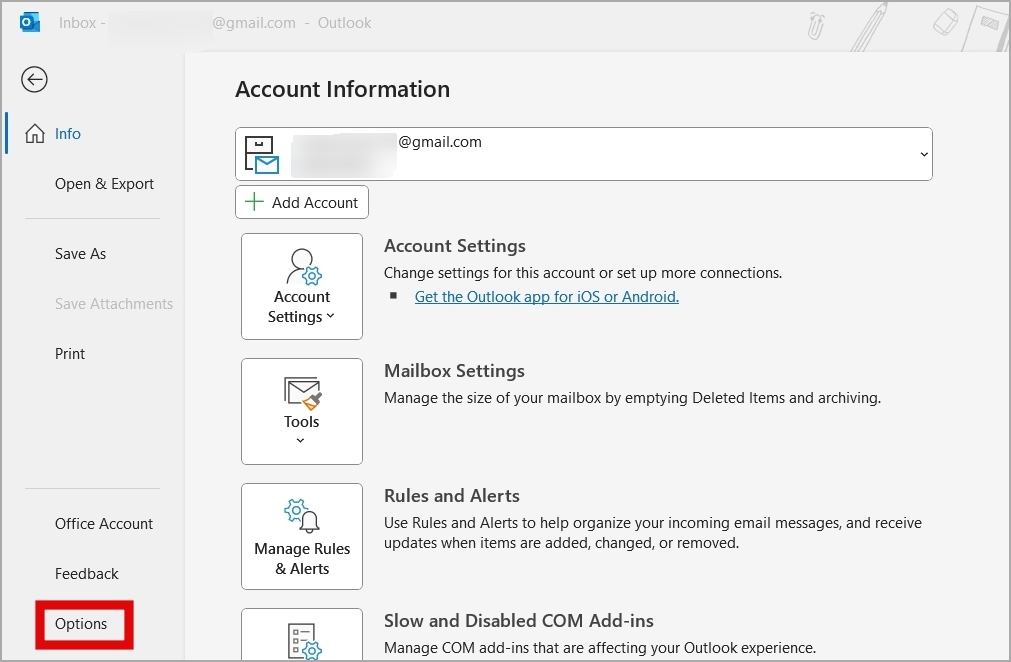Click the Rules and Alerts heading
Image resolution: width=1011 pixels, height=662 pixels.
452,496
